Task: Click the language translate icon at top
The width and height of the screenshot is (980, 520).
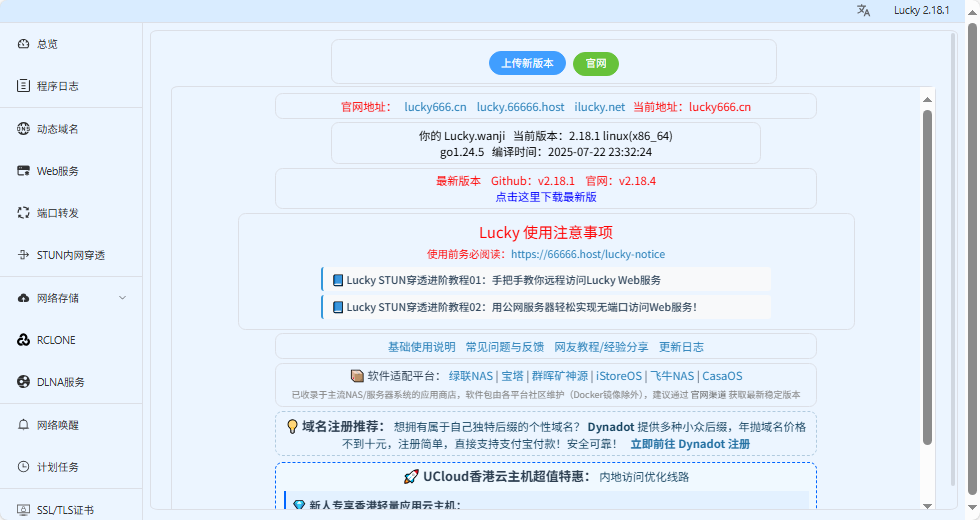Action: click(x=863, y=10)
